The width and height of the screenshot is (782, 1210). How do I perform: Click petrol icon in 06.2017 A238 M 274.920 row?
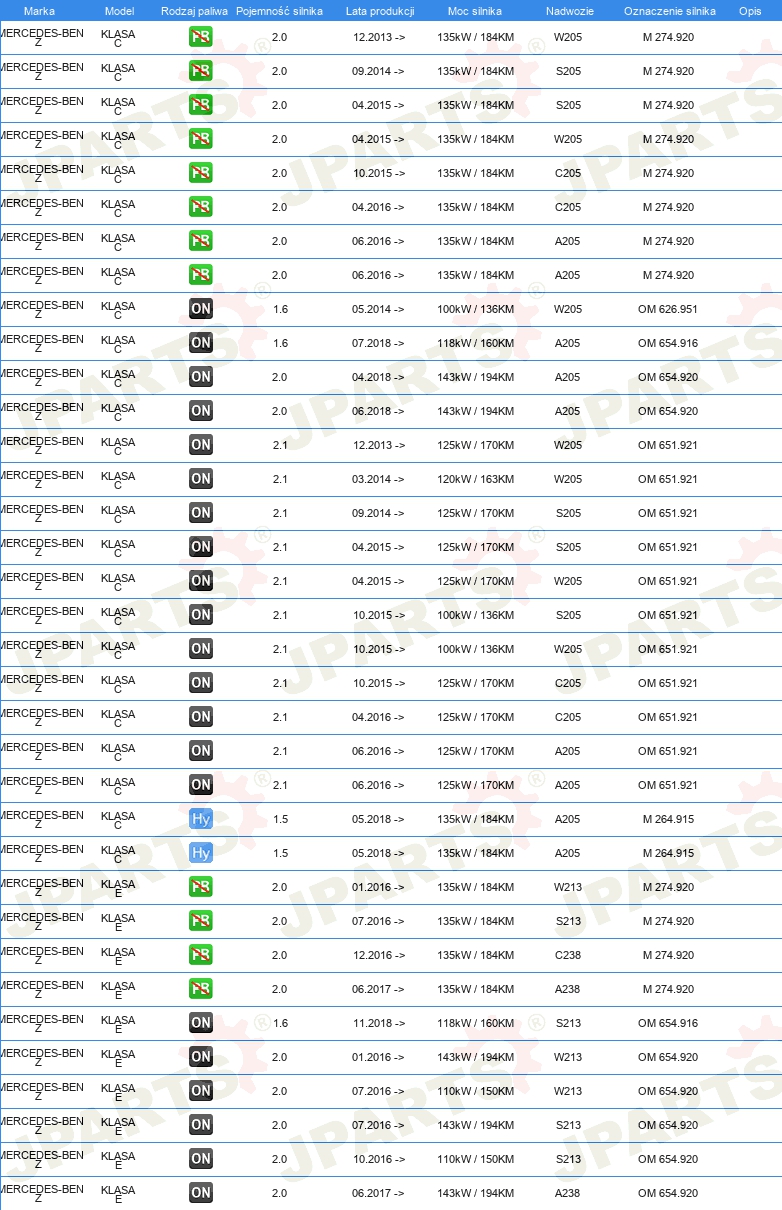[x=201, y=990]
